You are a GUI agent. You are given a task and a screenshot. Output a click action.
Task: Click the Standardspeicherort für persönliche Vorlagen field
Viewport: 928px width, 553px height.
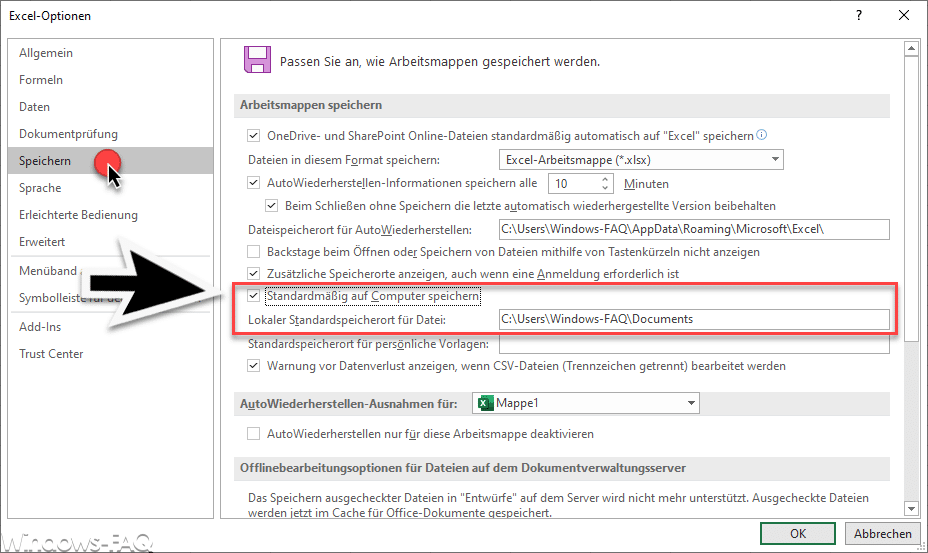click(x=694, y=344)
